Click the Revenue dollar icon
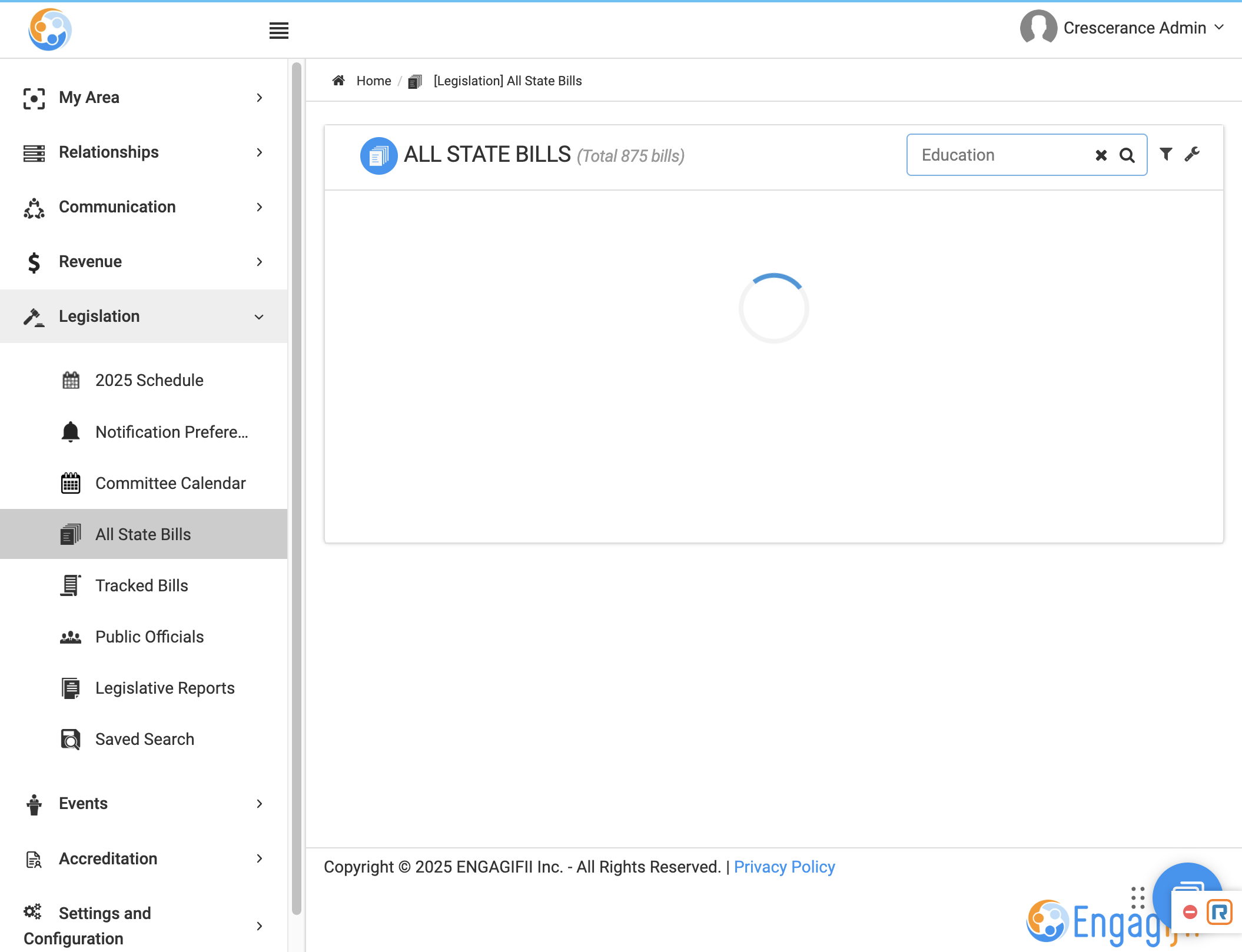1242x952 pixels. pos(34,262)
